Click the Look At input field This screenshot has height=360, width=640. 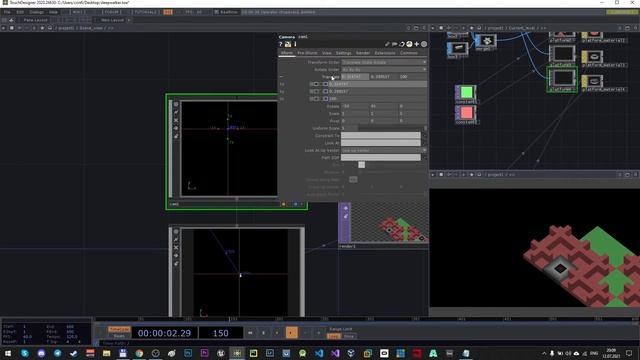(381, 143)
